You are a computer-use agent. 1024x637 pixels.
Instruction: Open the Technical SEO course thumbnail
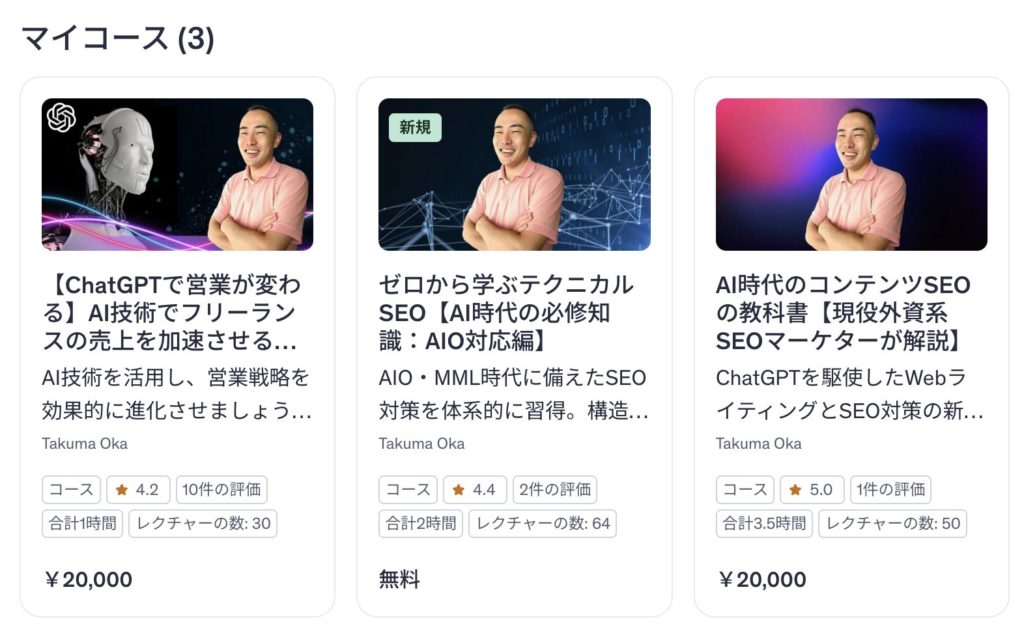pos(514,174)
